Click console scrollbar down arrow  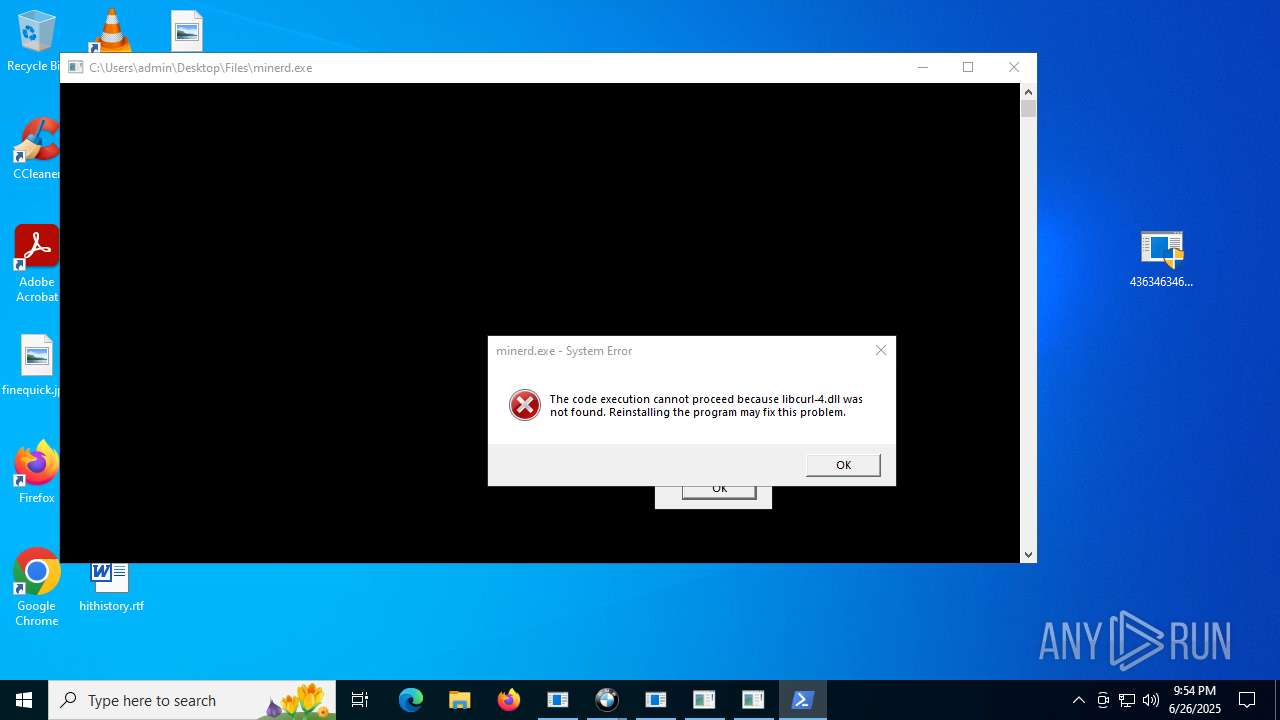click(1028, 554)
